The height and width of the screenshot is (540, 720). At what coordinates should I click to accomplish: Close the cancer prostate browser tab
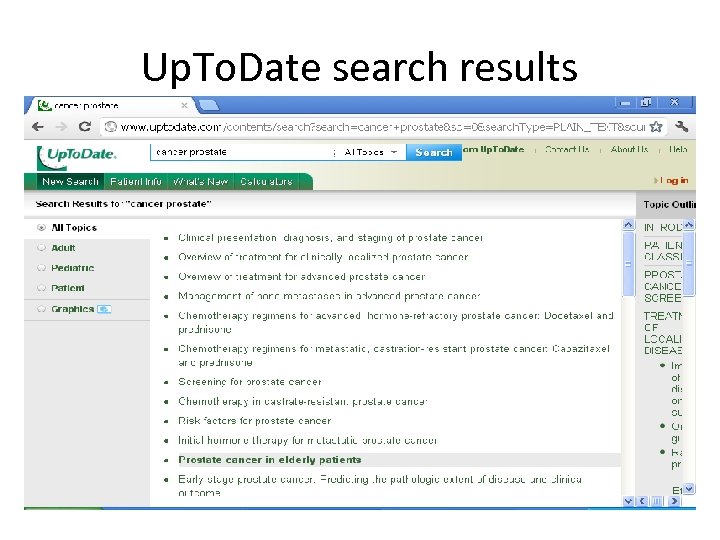click(184, 106)
